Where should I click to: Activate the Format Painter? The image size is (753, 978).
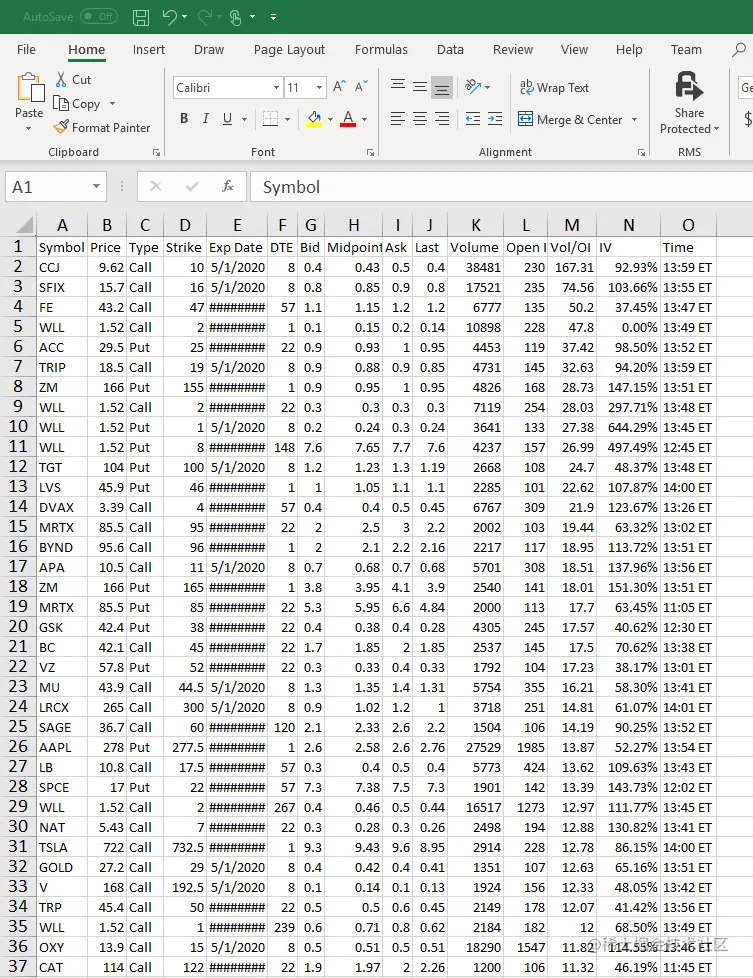pos(102,128)
